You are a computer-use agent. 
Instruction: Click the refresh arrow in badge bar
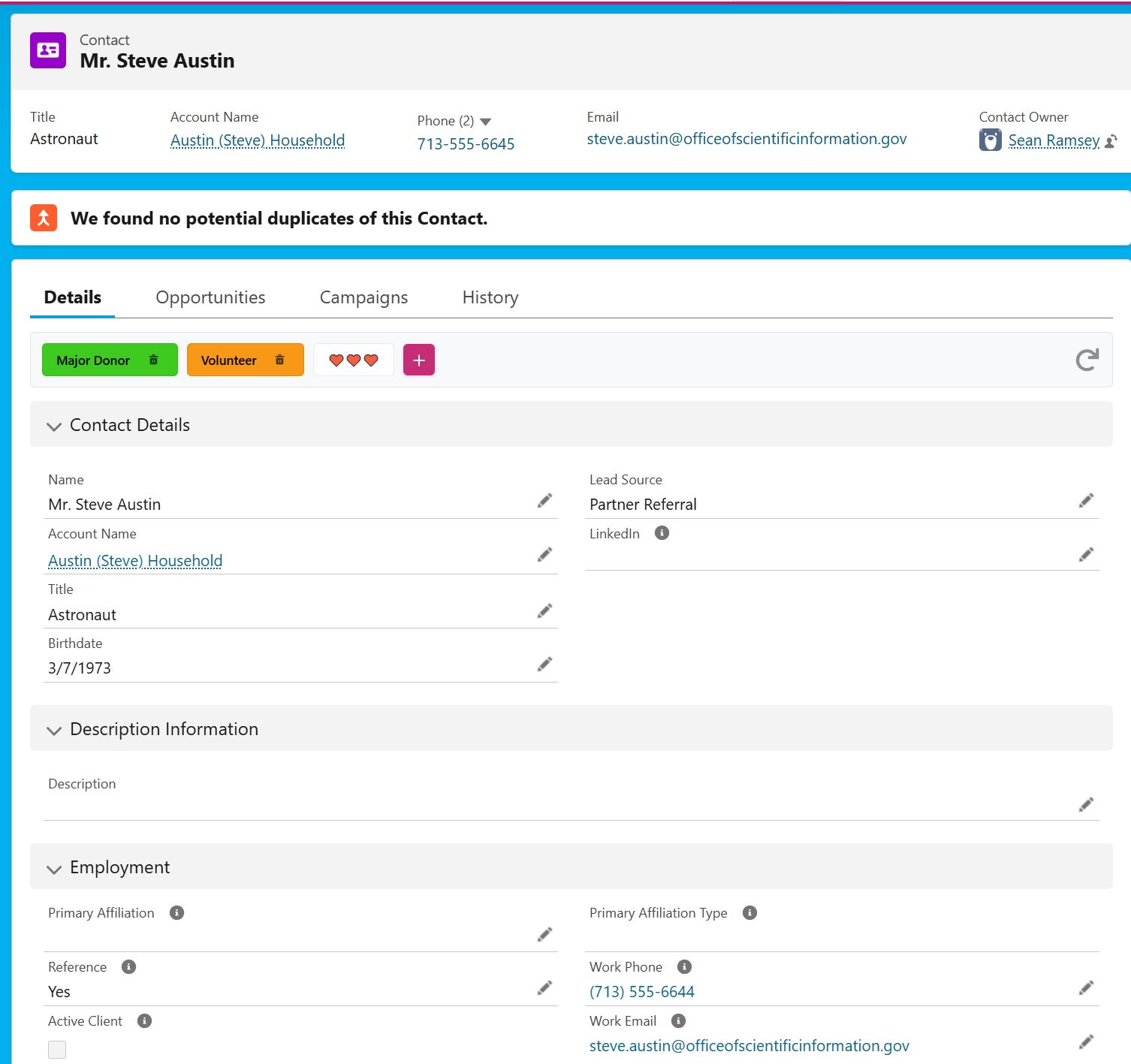(1087, 360)
